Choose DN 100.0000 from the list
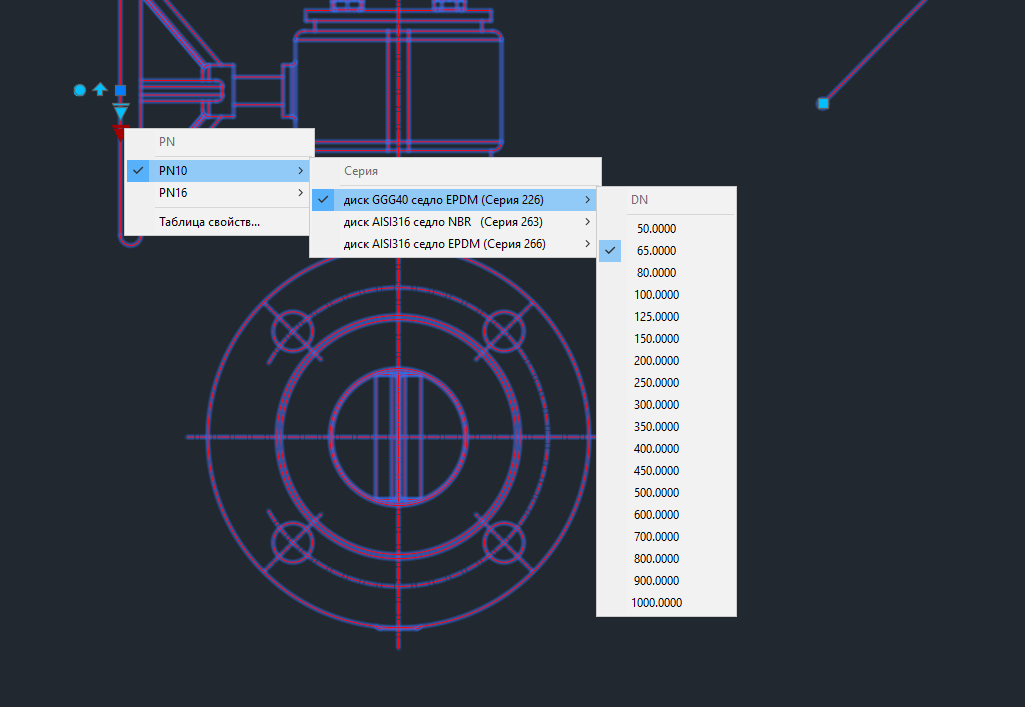Image resolution: width=1025 pixels, height=707 pixels. (x=656, y=295)
